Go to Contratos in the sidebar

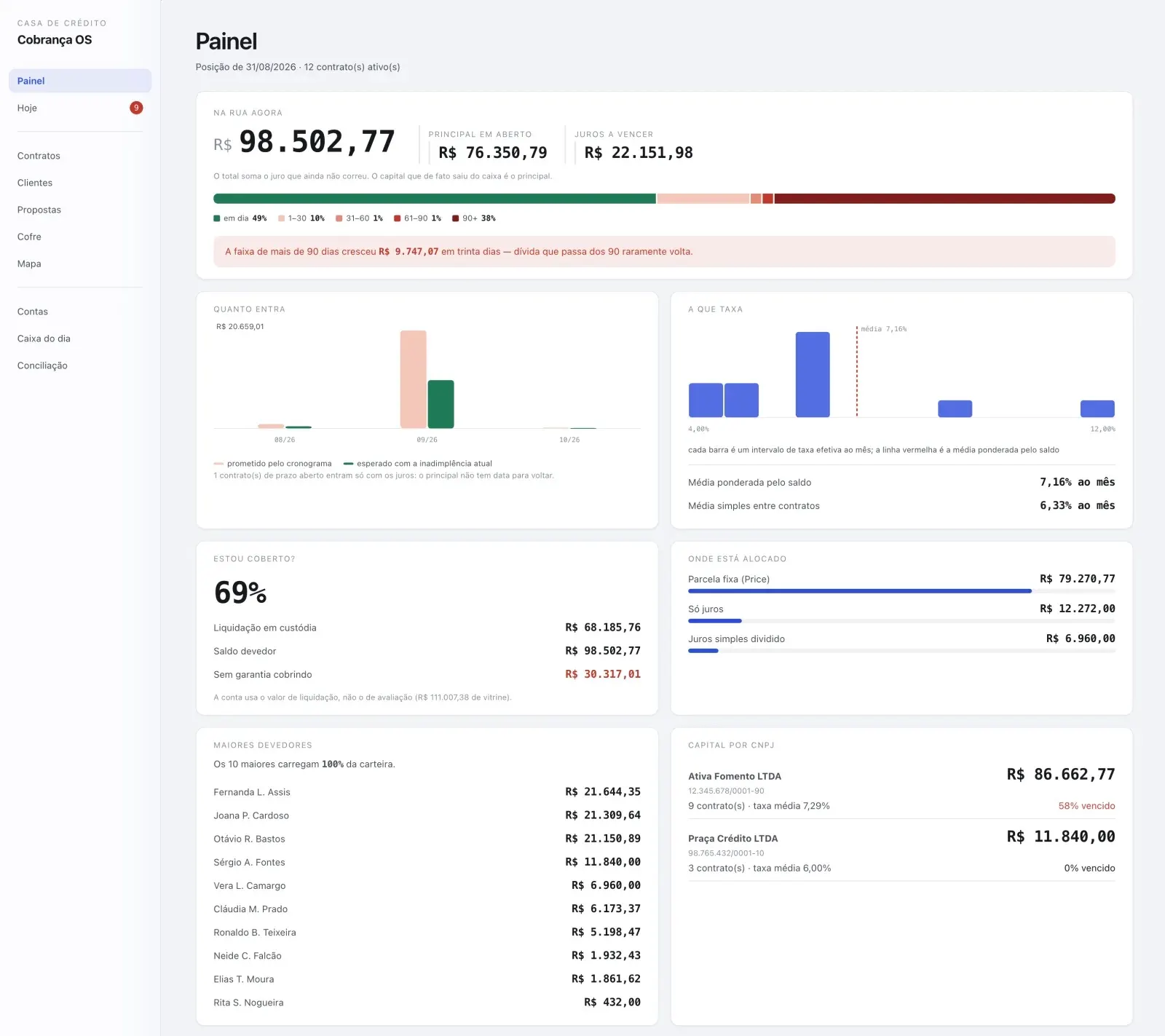click(x=80, y=156)
